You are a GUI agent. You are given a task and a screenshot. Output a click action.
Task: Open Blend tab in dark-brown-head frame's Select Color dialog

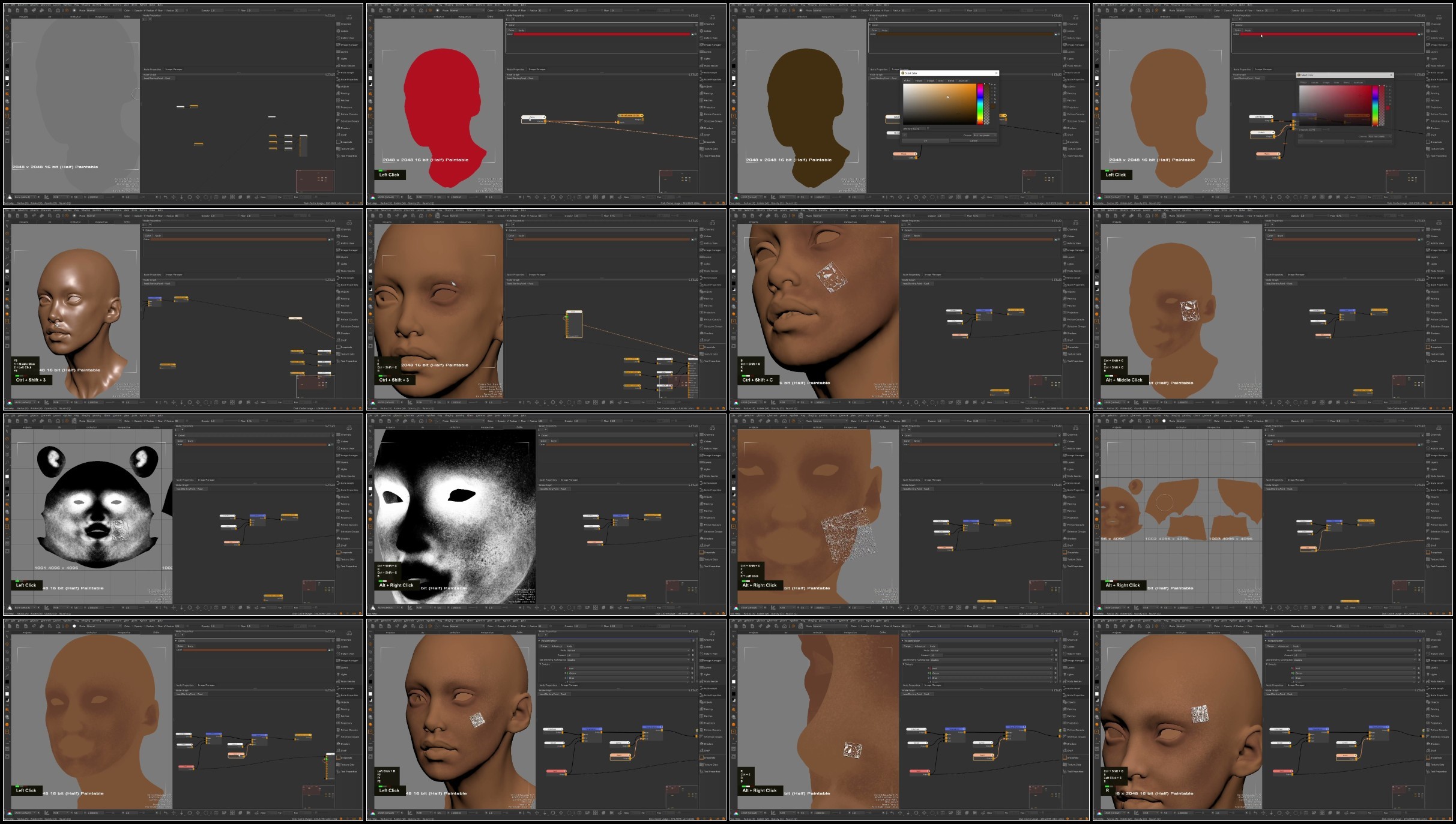[x=951, y=80]
